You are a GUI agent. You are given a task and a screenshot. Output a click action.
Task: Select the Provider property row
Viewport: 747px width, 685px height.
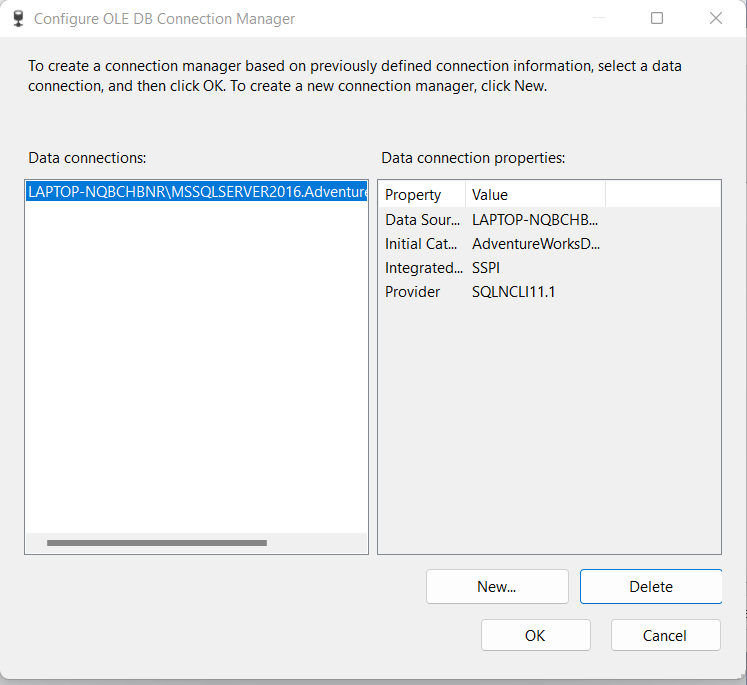click(x=549, y=292)
